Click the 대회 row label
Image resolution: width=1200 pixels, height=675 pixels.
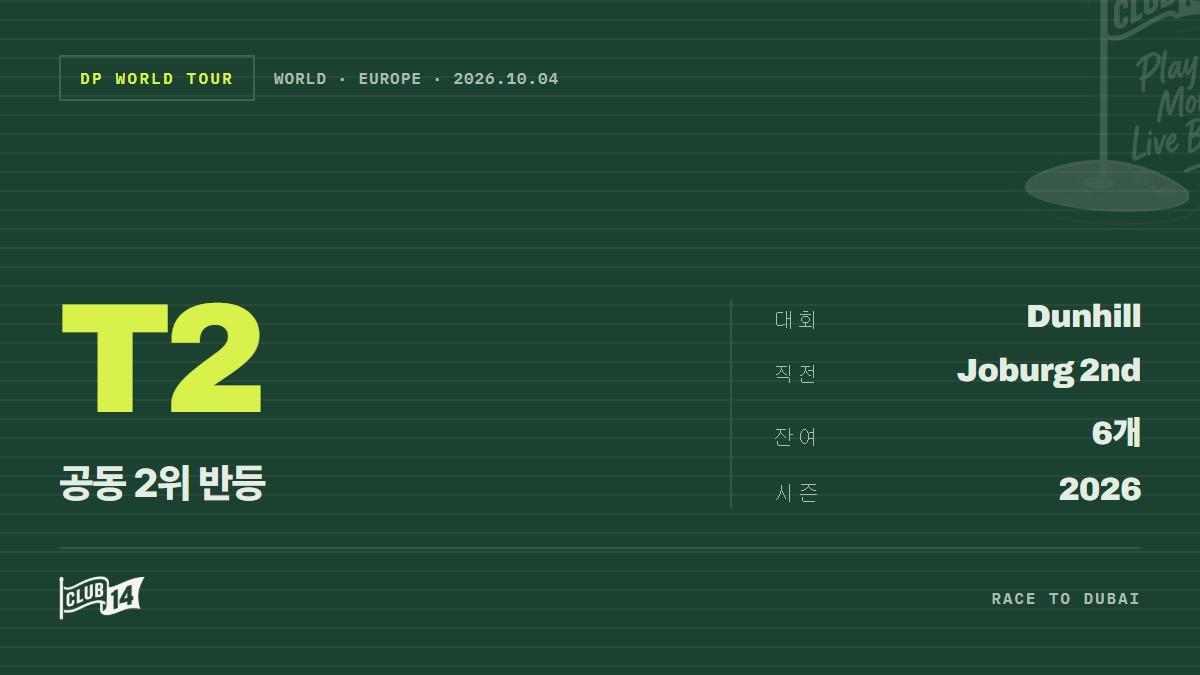coord(796,320)
